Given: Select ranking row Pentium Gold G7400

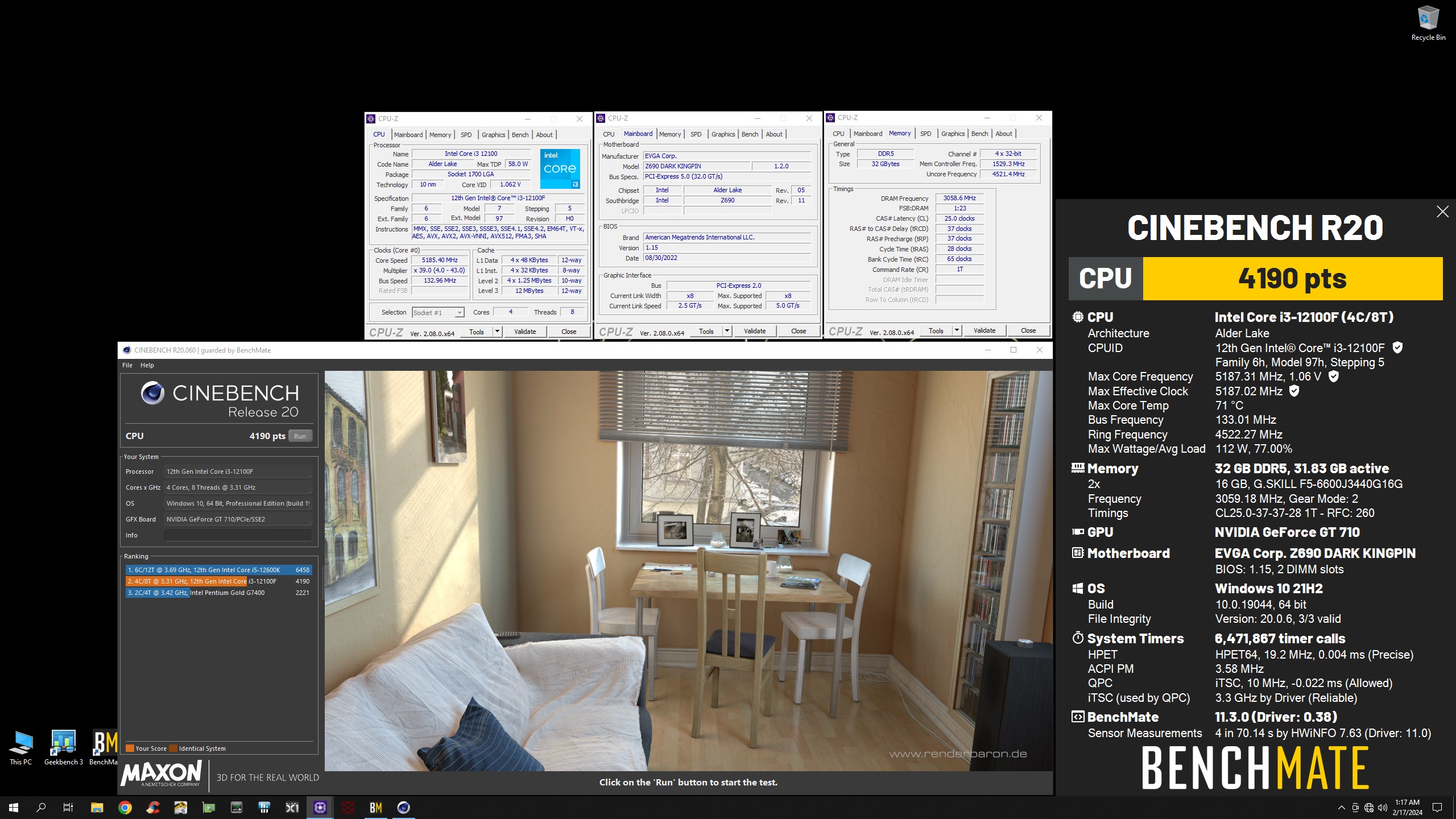Looking at the screenshot, I should [218, 593].
